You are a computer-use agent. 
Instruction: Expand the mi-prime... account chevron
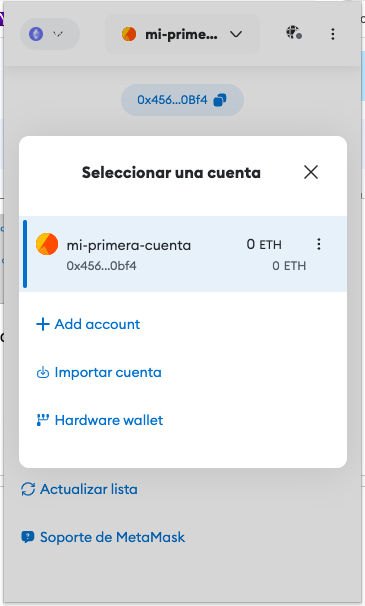[236, 34]
